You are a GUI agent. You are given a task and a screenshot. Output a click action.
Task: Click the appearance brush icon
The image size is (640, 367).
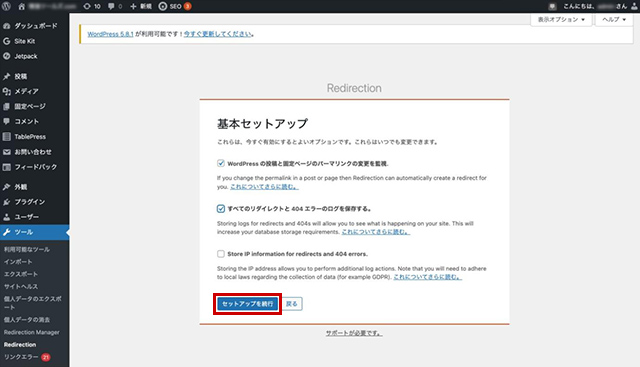click(7, 187)
